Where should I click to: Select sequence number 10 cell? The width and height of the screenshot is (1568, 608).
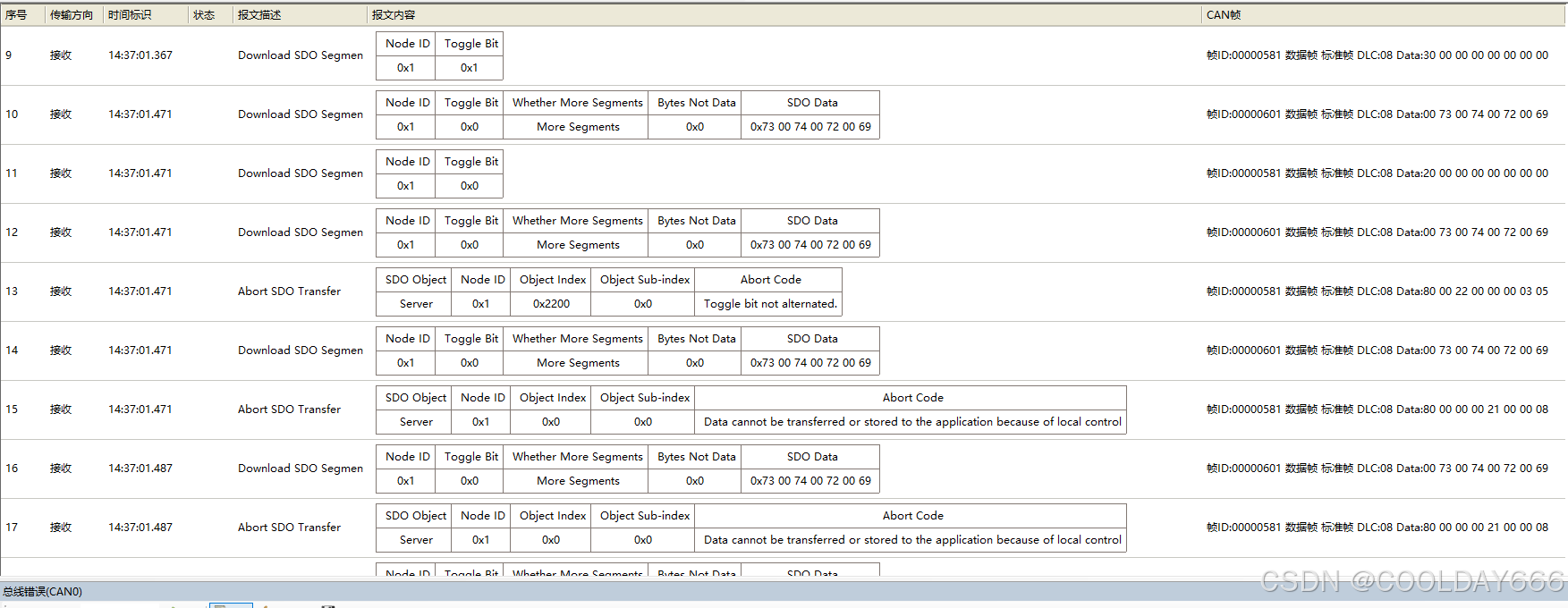tap(12, 114)
